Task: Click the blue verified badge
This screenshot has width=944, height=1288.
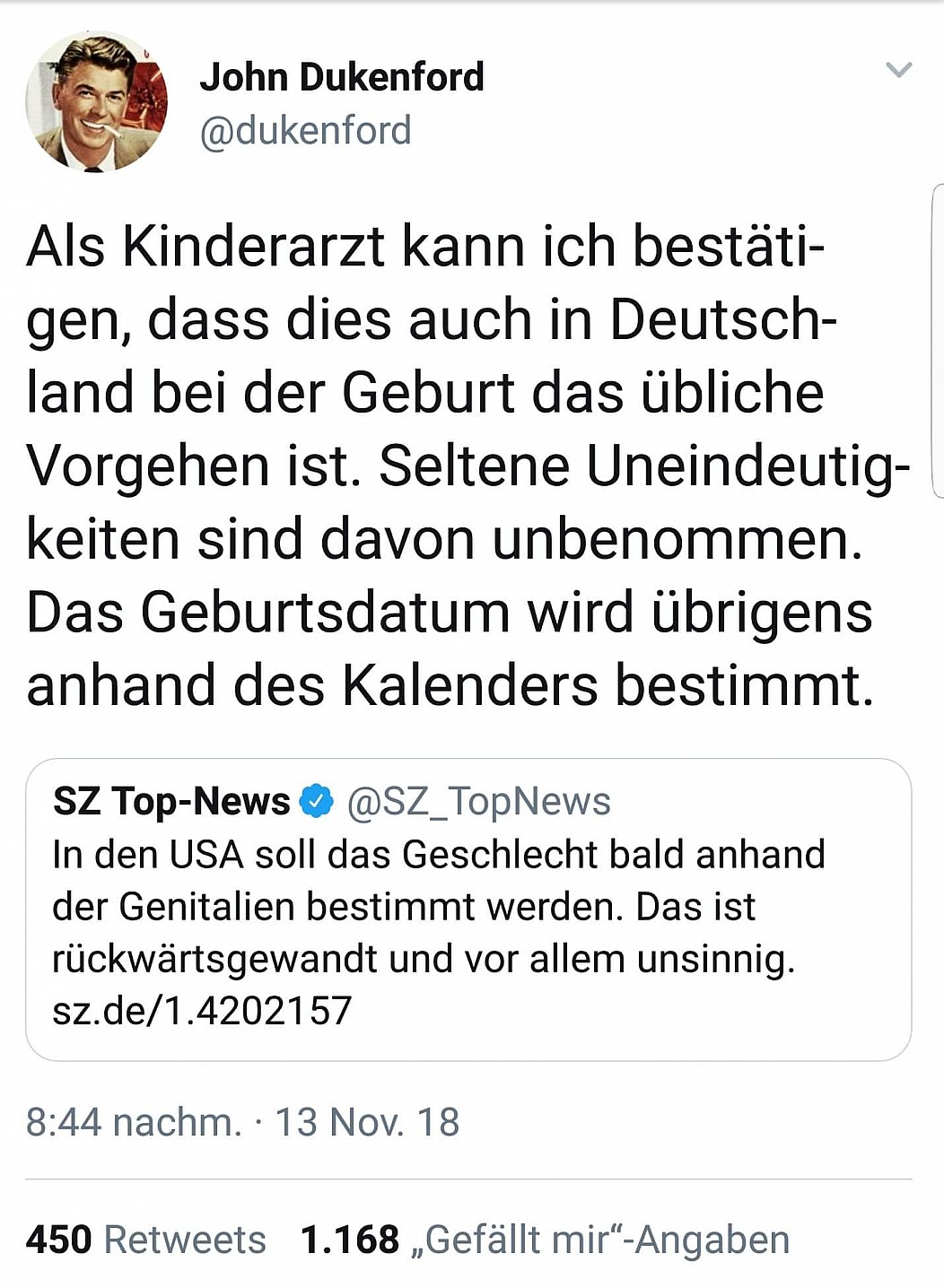Action: 316,800
